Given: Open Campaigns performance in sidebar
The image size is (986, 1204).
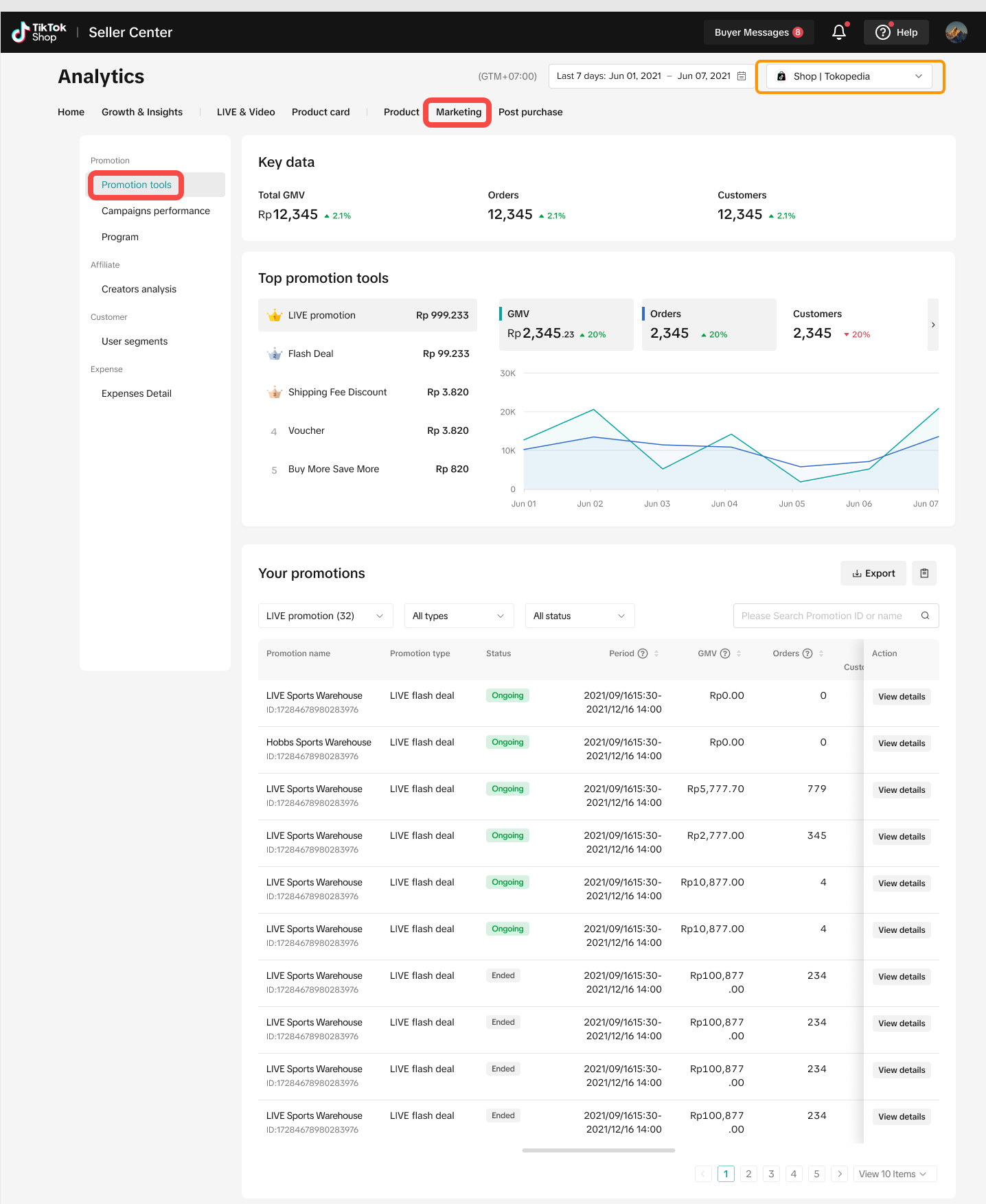Looking at the screenshot, I should click(156, 211).
